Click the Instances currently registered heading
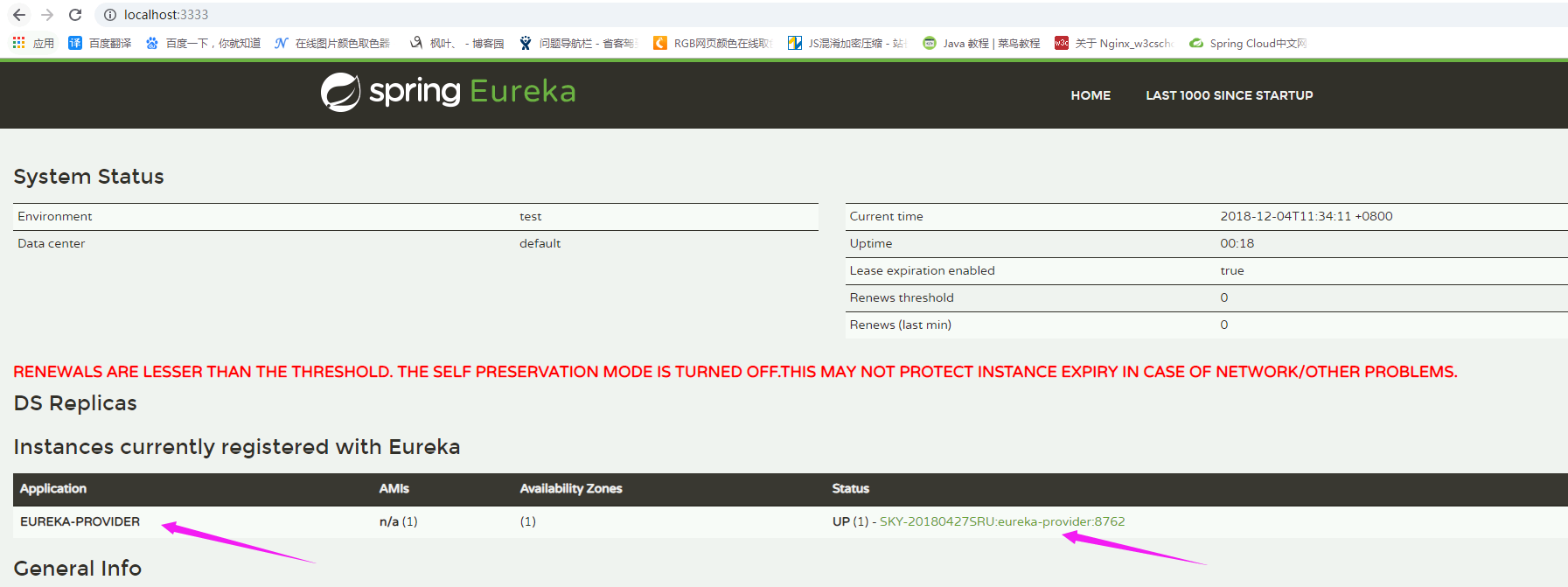 click(236, 447)
